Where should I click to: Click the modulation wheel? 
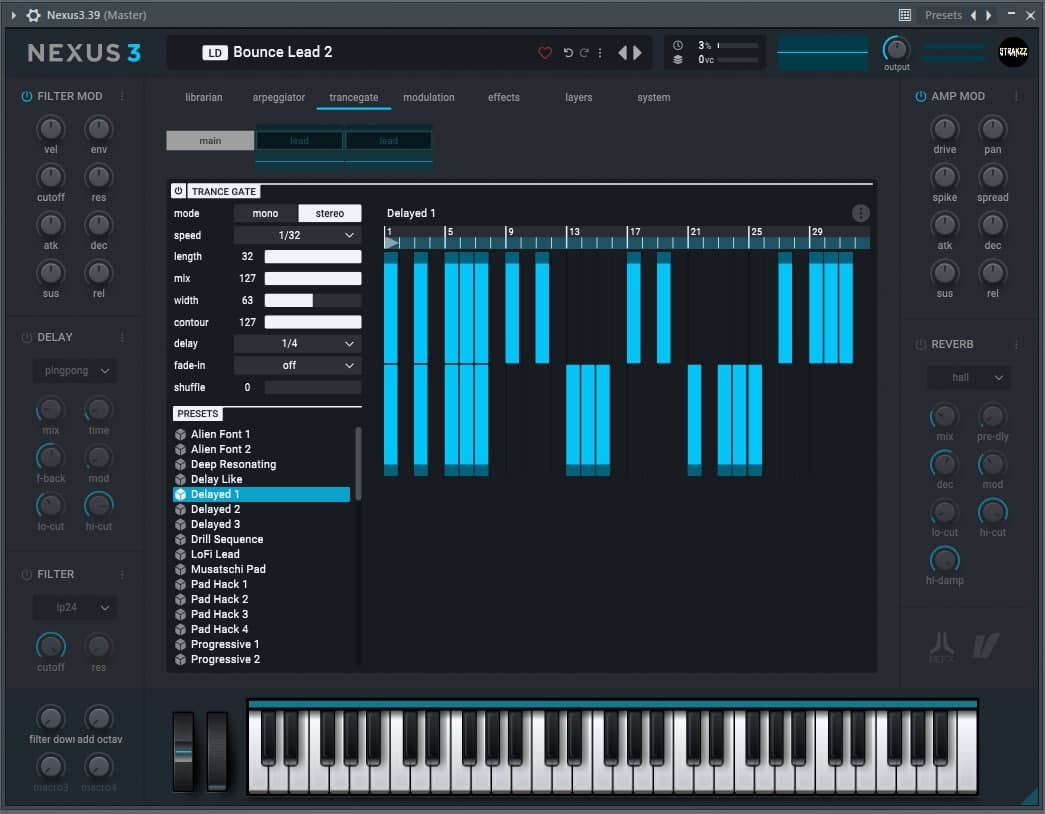(217, 752)
